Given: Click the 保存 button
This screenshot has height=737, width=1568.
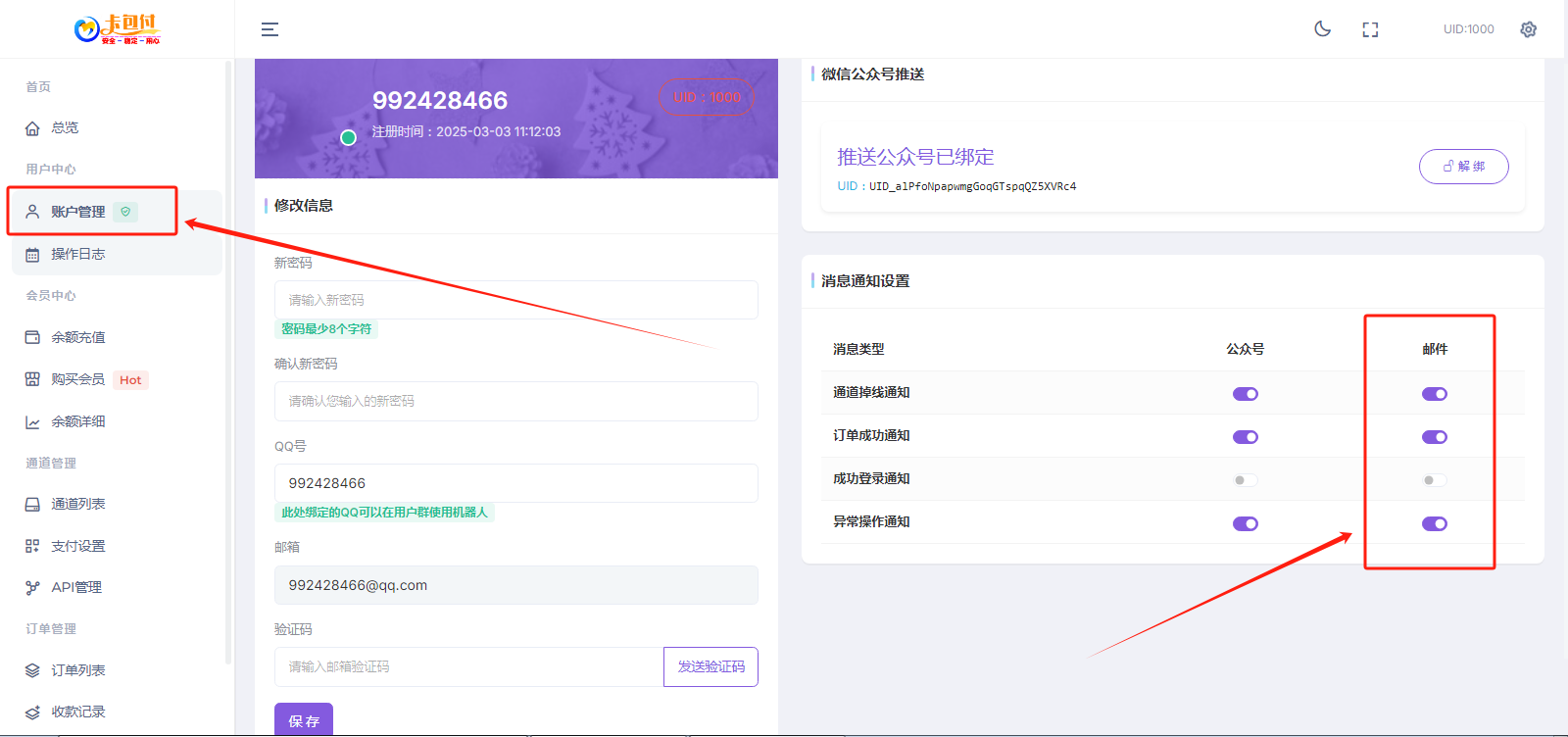Looking at the screenshot, I should click(x=304, y=719).
